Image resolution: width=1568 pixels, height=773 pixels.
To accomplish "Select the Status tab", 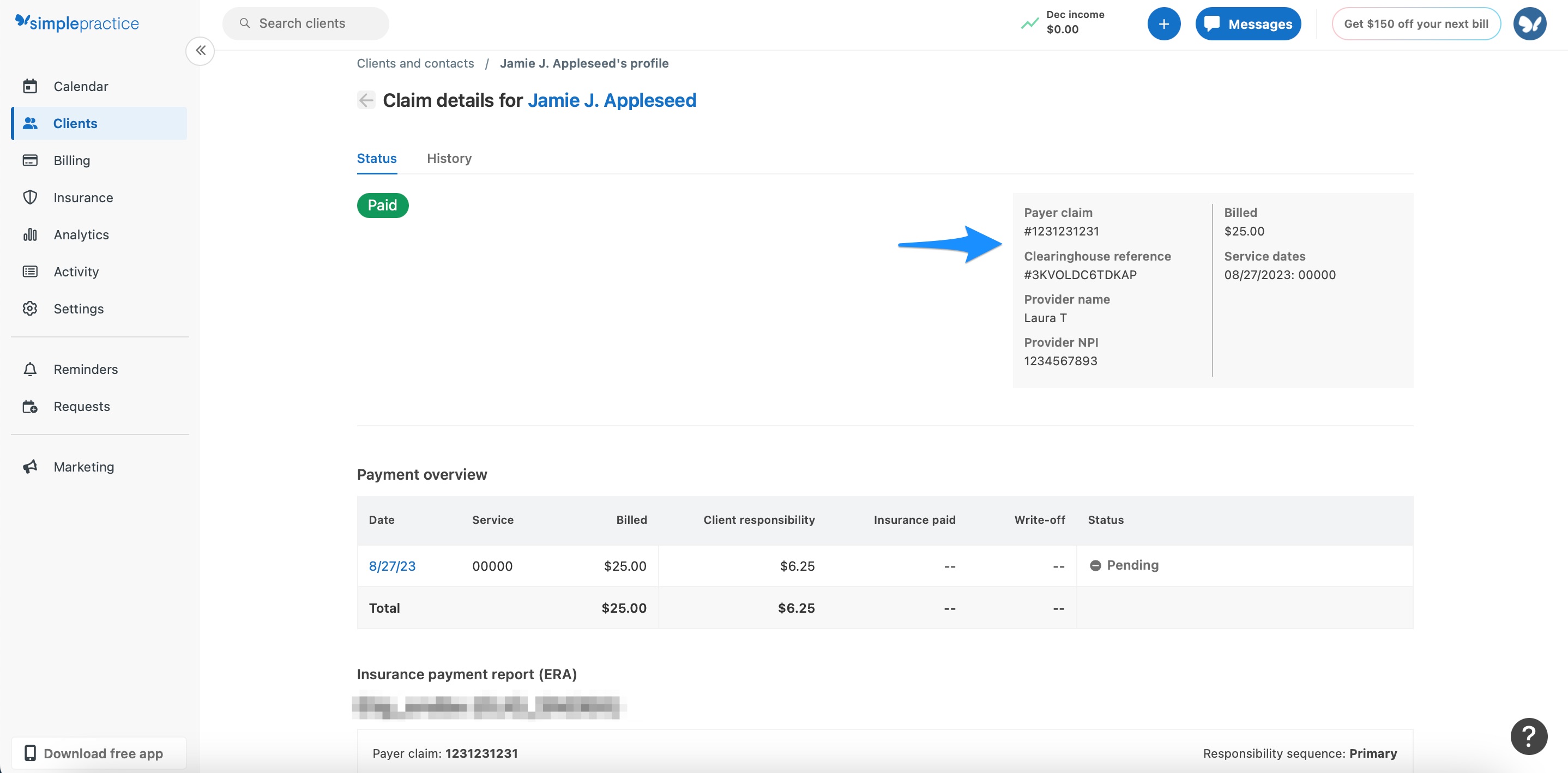I will 377,158.
